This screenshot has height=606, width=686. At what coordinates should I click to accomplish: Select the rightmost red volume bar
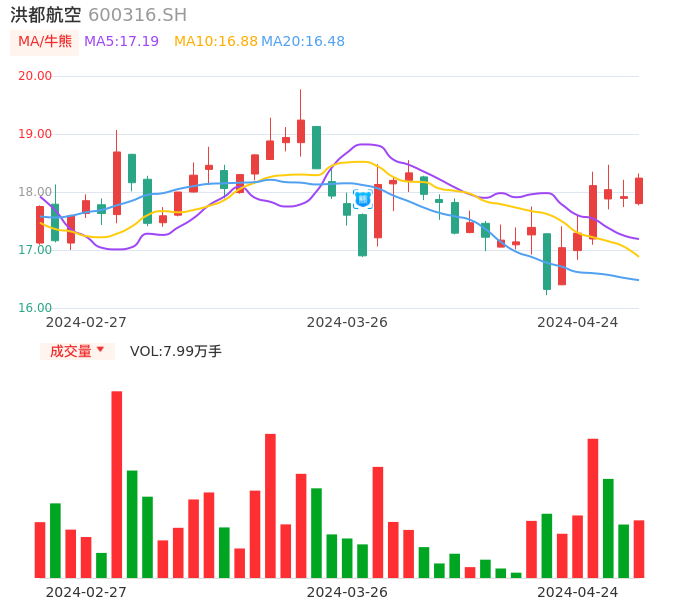tap(638, 548)
